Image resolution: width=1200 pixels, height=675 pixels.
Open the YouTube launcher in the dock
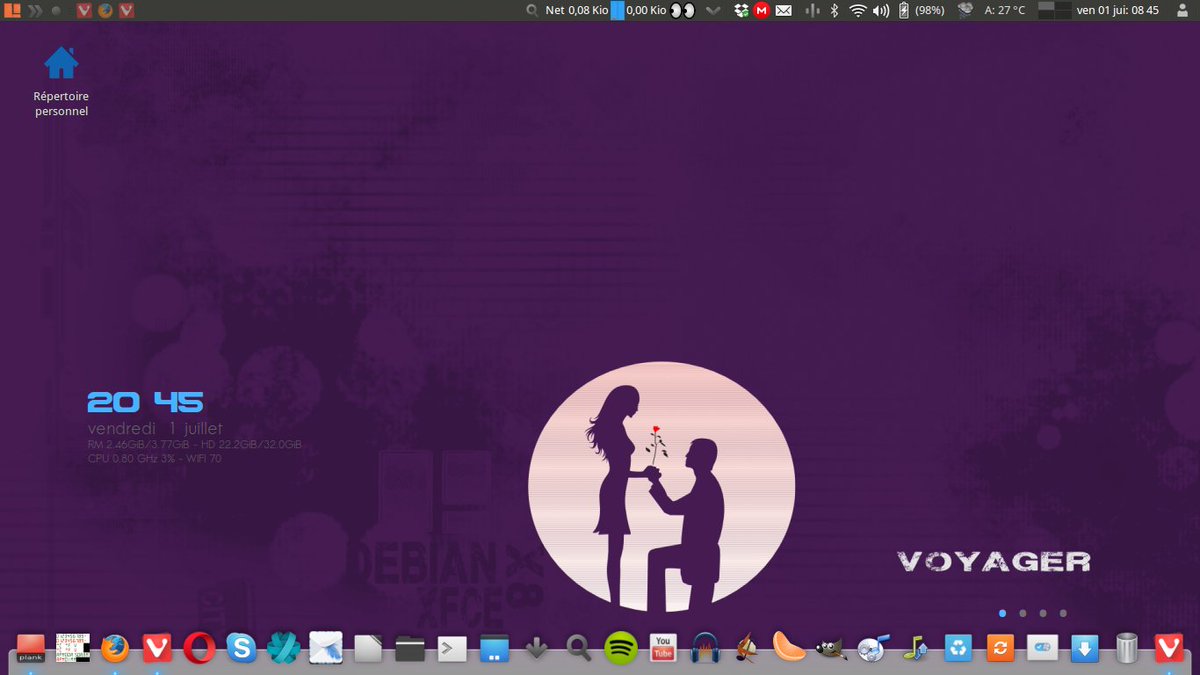[x=662, y=648]
